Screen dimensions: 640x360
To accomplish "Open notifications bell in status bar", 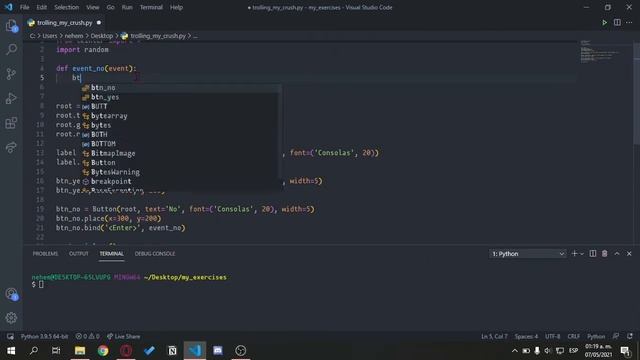I will (630, 336).
